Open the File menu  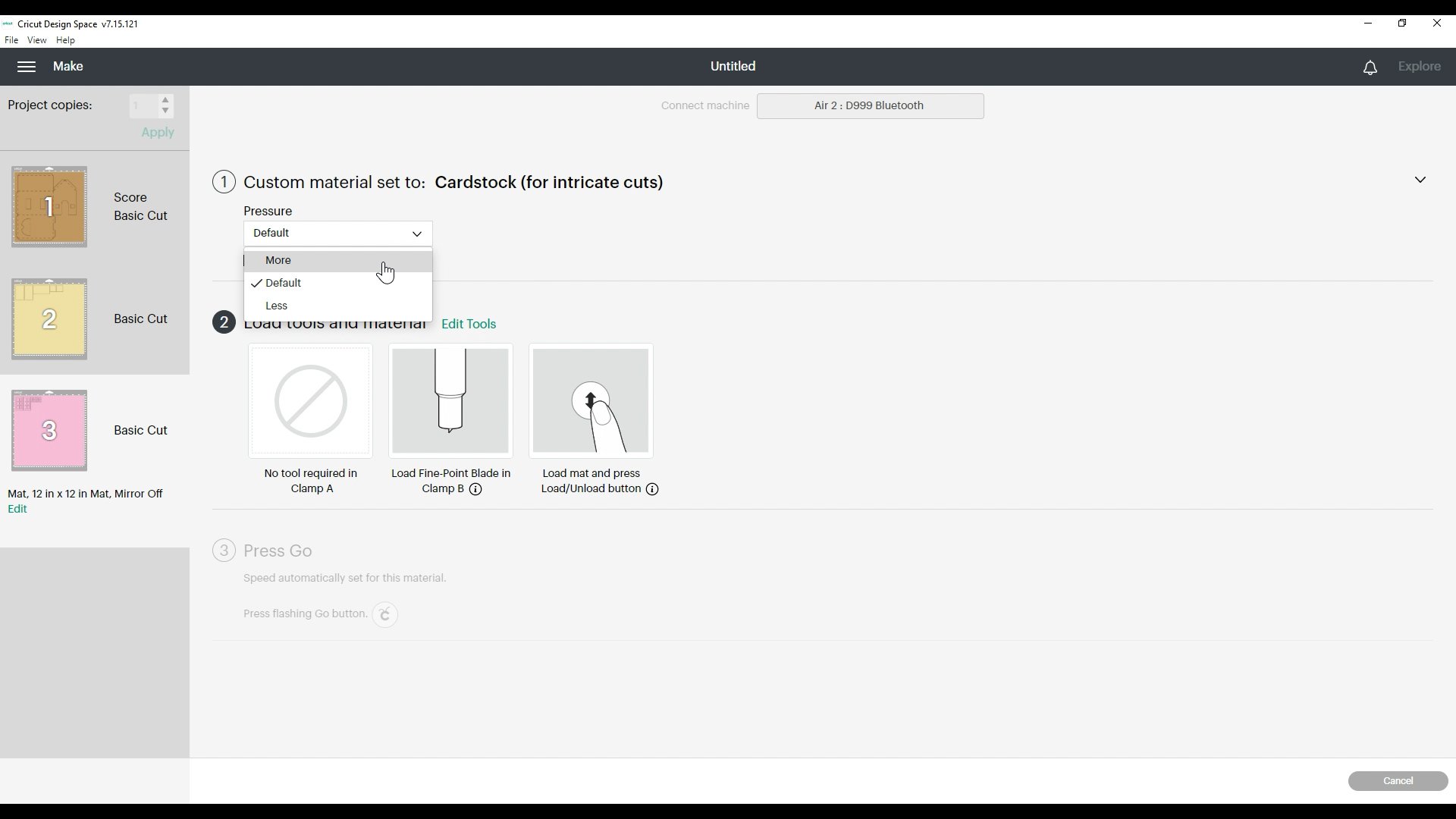tap(11, 40)
